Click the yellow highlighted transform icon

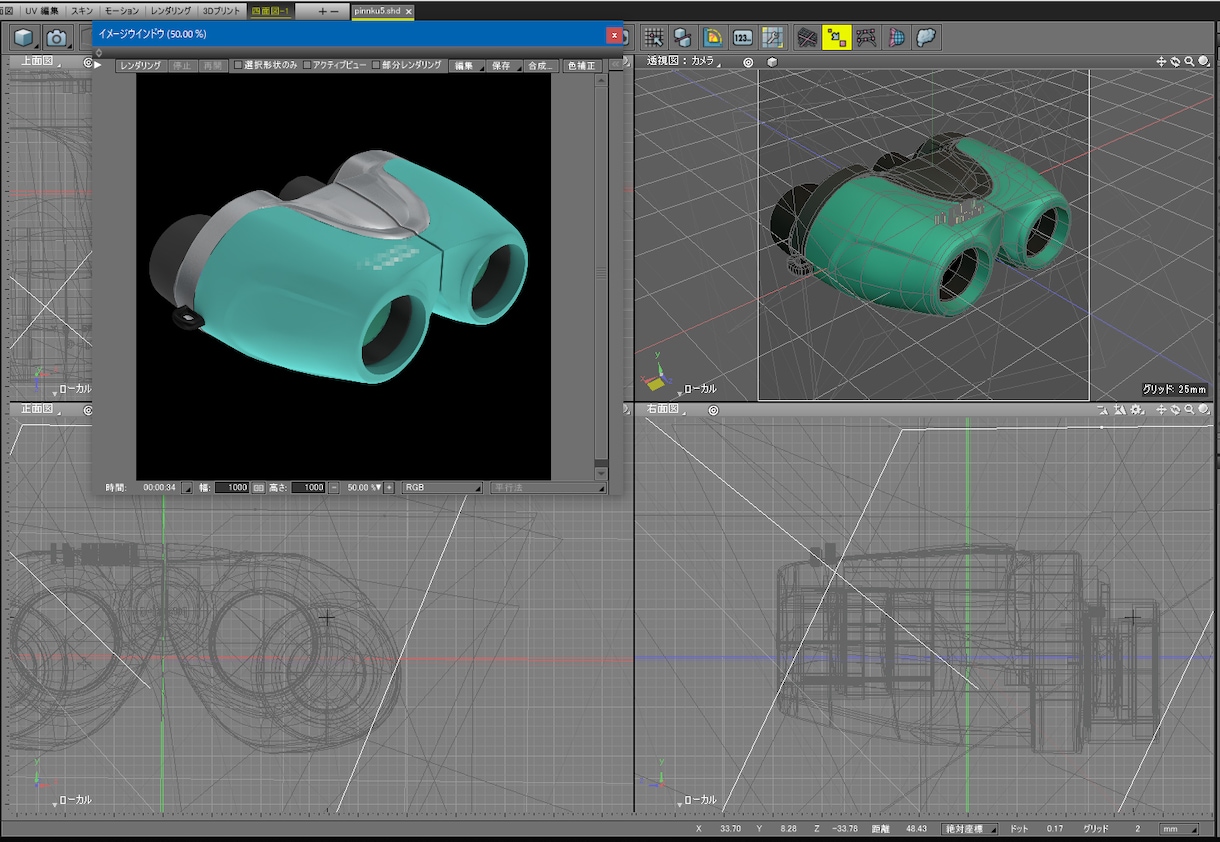(836, 38)
